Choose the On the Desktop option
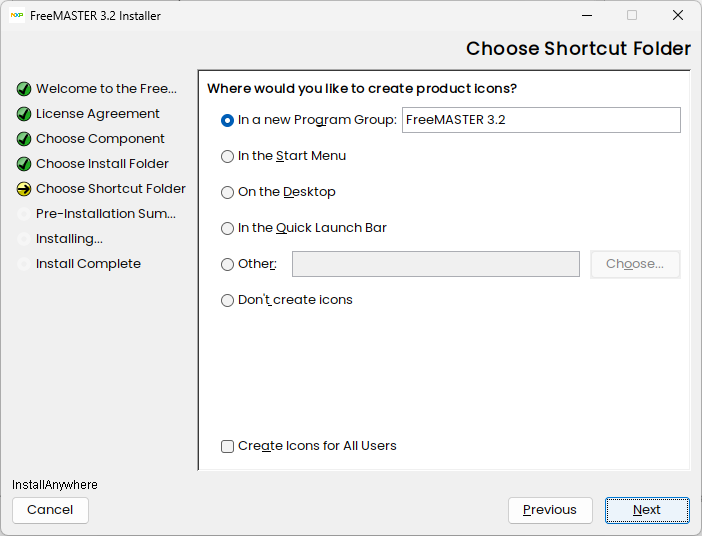The width and height of the screenshot is (702, 536). (227, 193)
